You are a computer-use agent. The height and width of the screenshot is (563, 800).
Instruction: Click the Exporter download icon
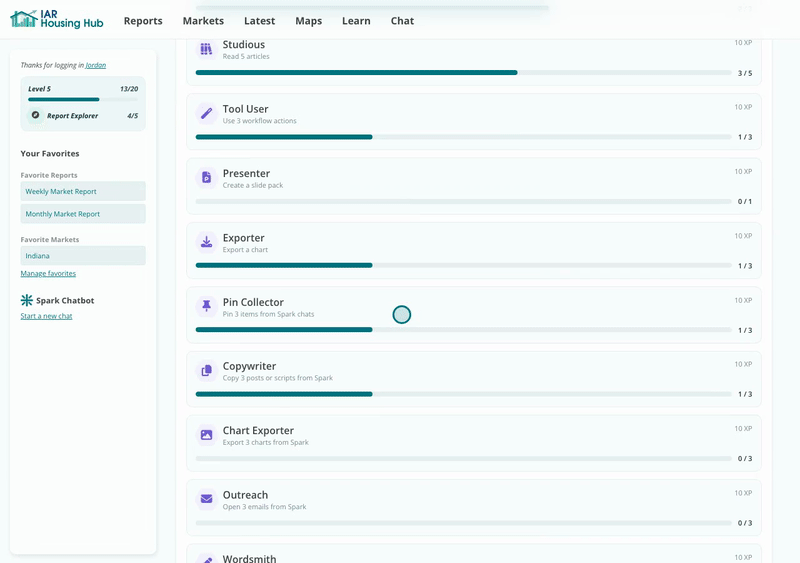pyautogui.click(x=206, y=242)
